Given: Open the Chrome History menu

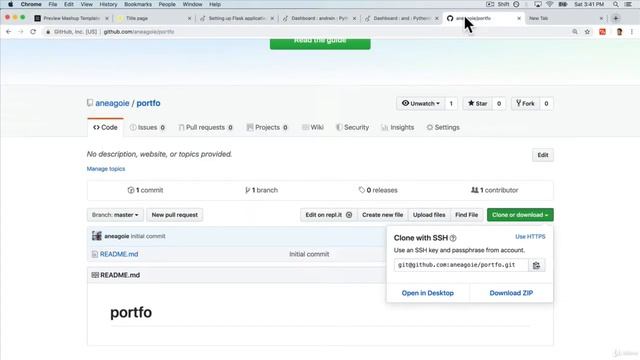Looking at the screenshot, I should (x=108, y=4).
